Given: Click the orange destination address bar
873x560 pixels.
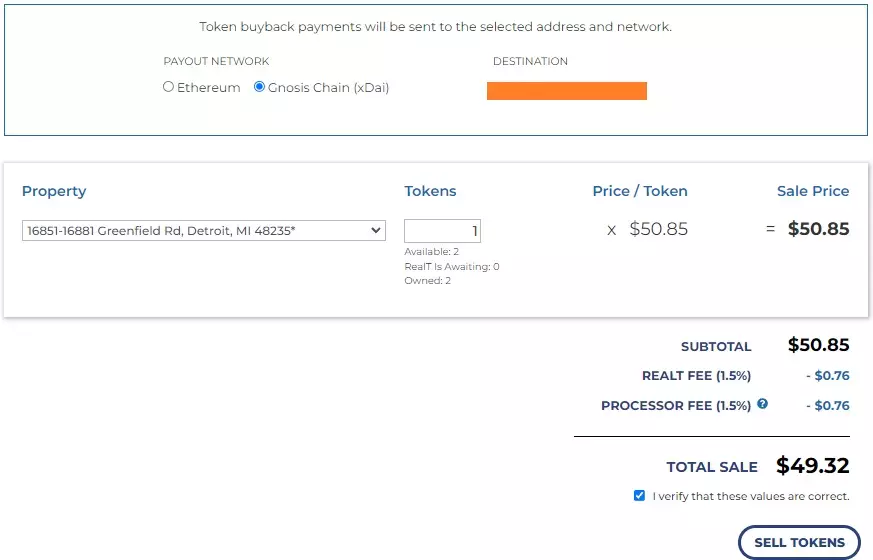Looking at the screenshot, I should (x=566, y=91).
